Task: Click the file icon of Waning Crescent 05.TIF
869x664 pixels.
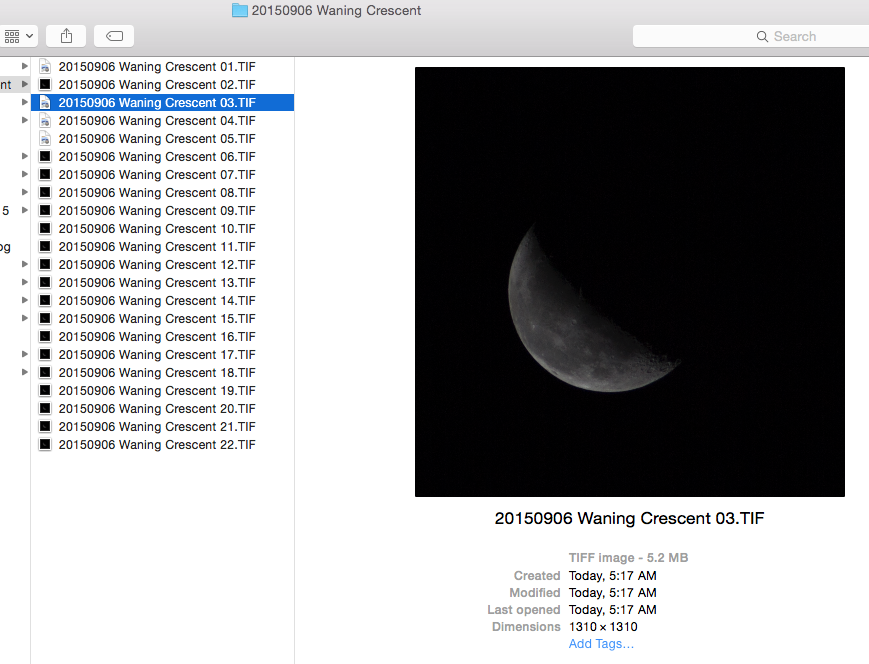Action: tap(45, 138)
